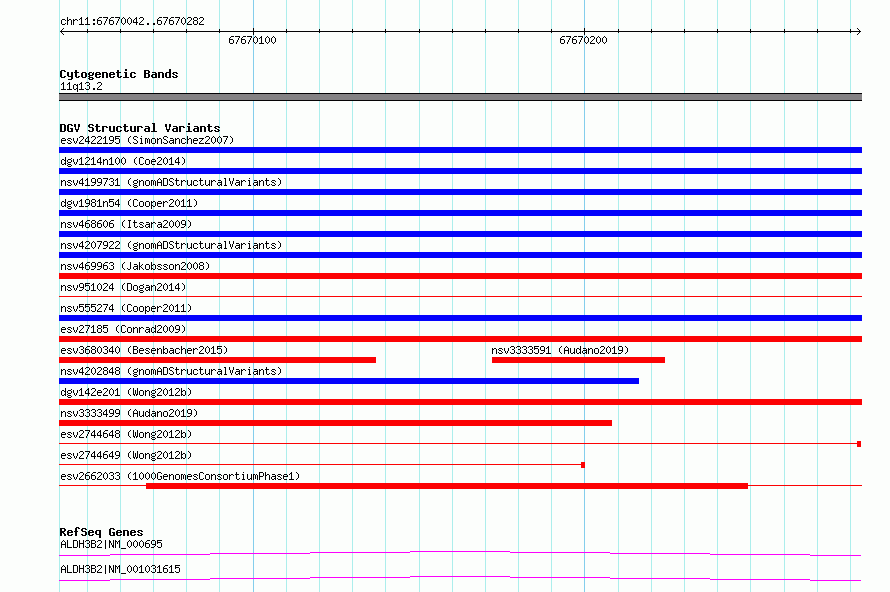Click the nsv3333499 (Audano2019) label
The height and width of the screenshot is (592, 890).
129,413
